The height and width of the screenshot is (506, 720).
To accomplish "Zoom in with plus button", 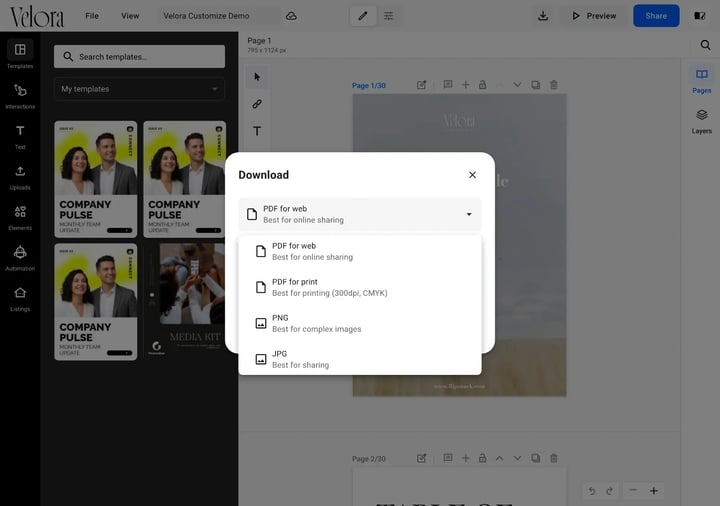I will (x=654, y=490).
